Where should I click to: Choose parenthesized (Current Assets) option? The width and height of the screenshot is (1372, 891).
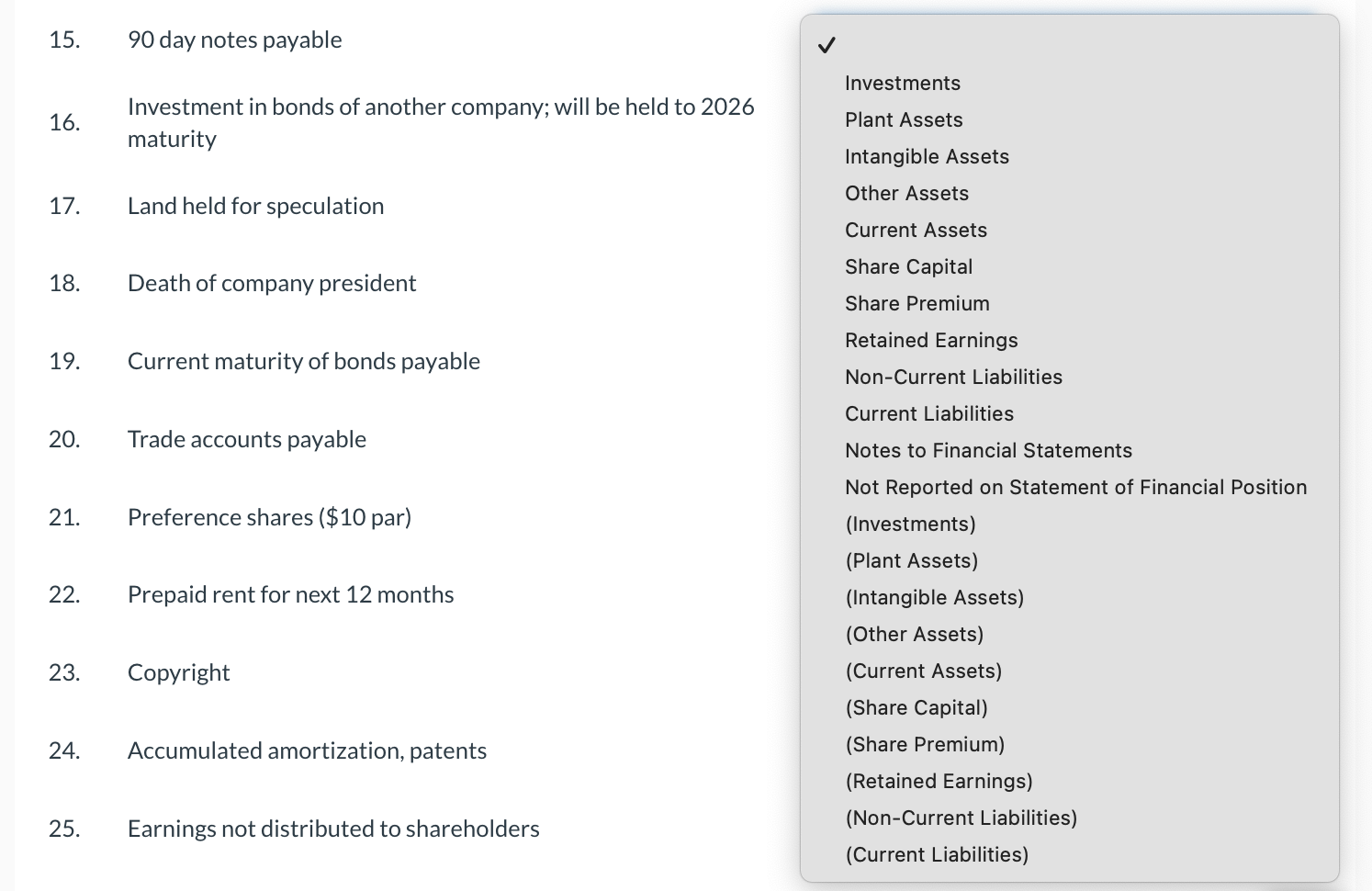pos(923,671)
